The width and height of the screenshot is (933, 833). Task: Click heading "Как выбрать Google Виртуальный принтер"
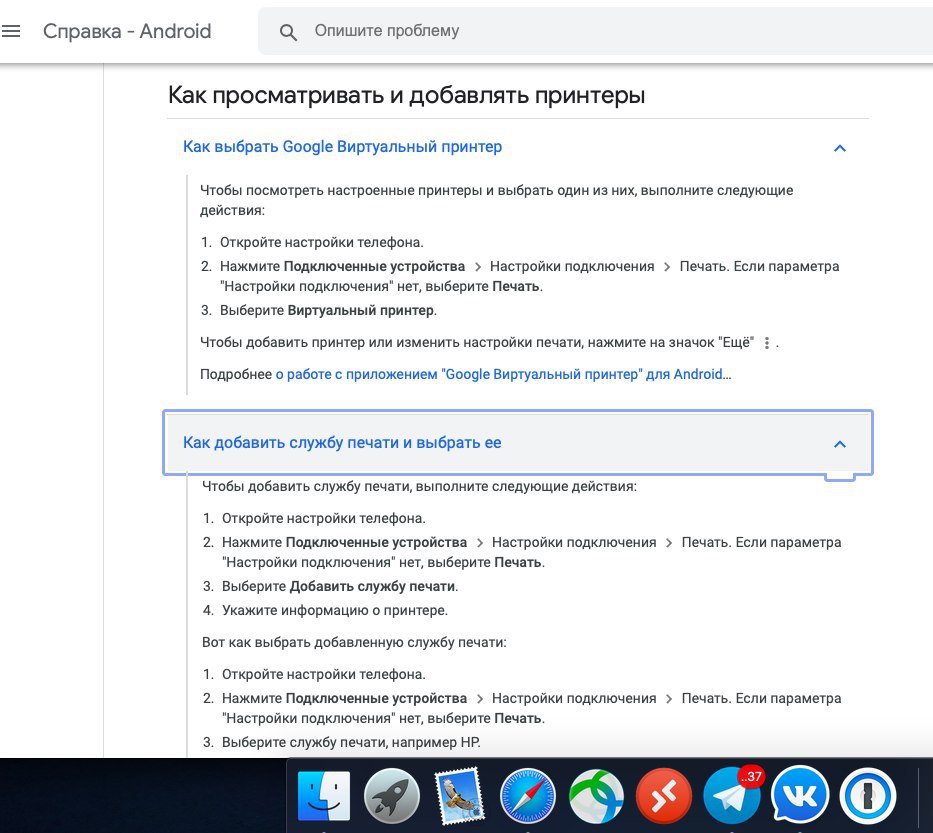342,146
